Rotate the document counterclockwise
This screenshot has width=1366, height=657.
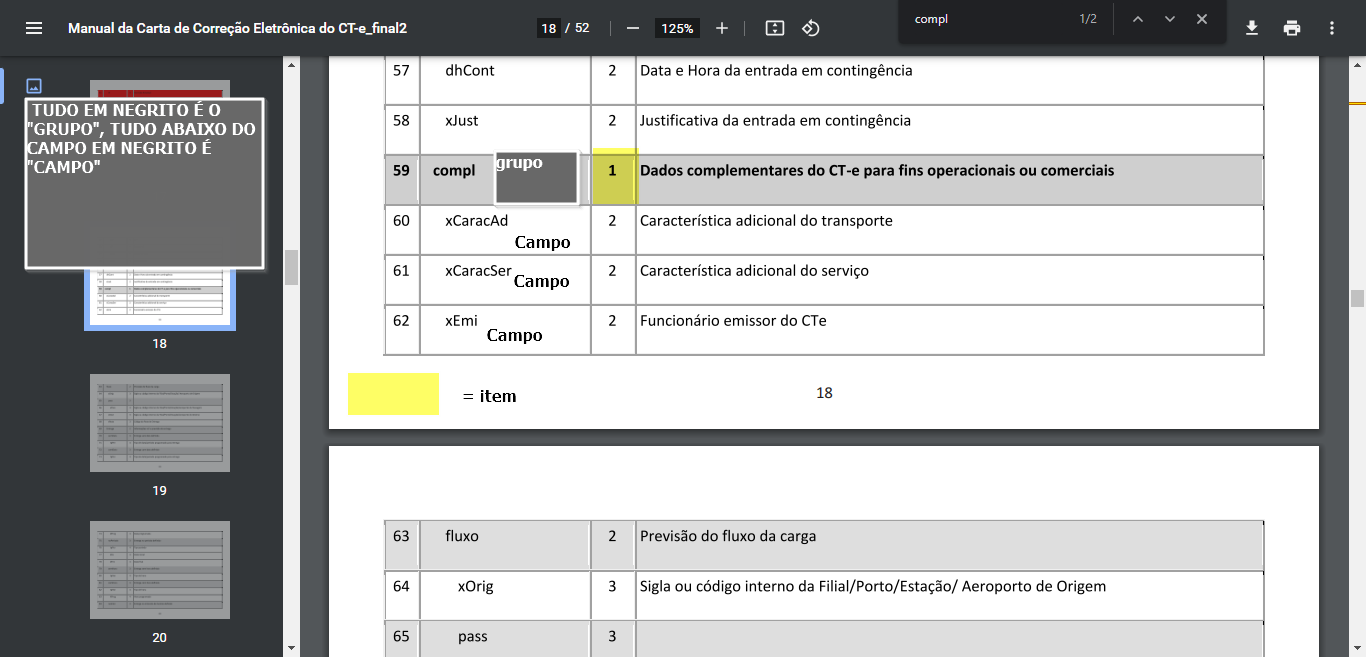811,28
